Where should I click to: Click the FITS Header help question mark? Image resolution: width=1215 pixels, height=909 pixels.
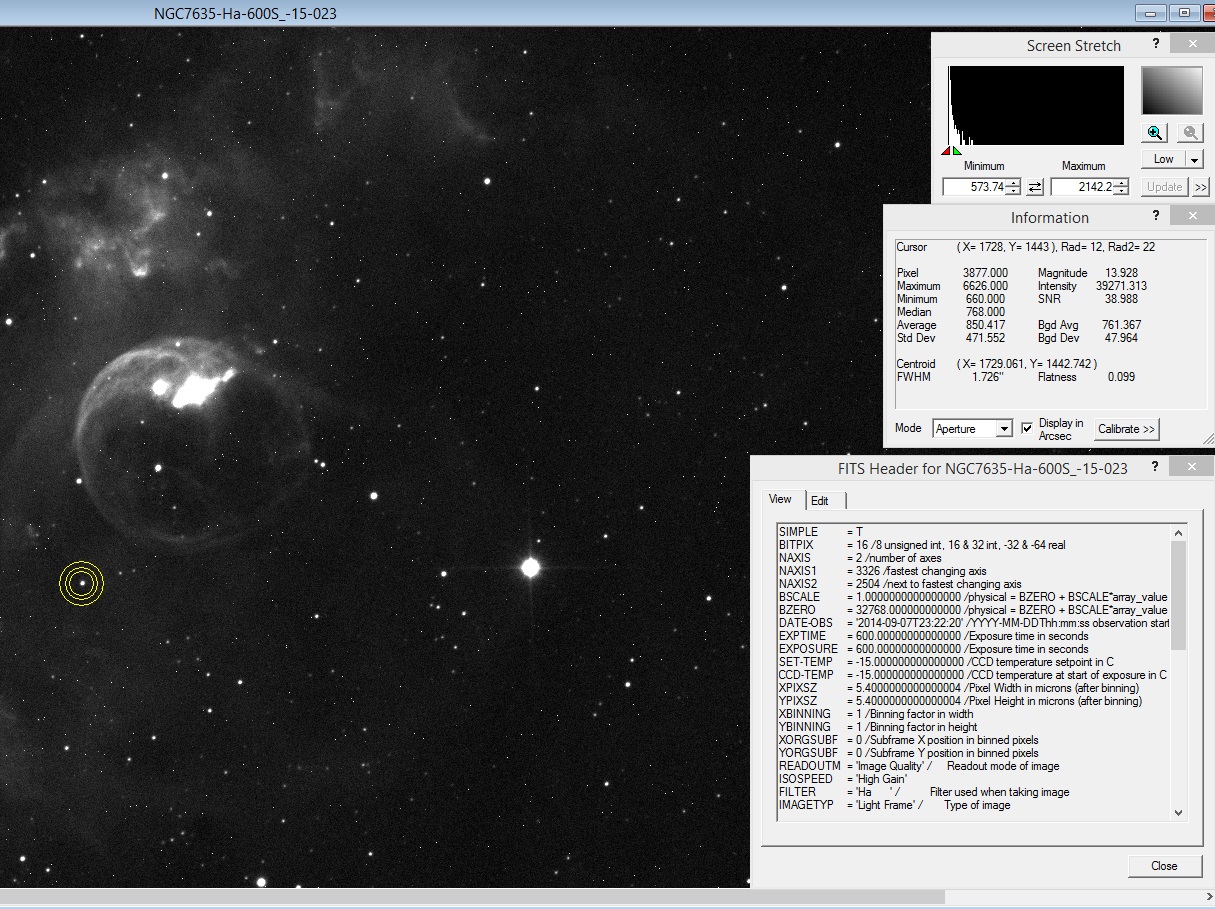[x=1154, y=465]
